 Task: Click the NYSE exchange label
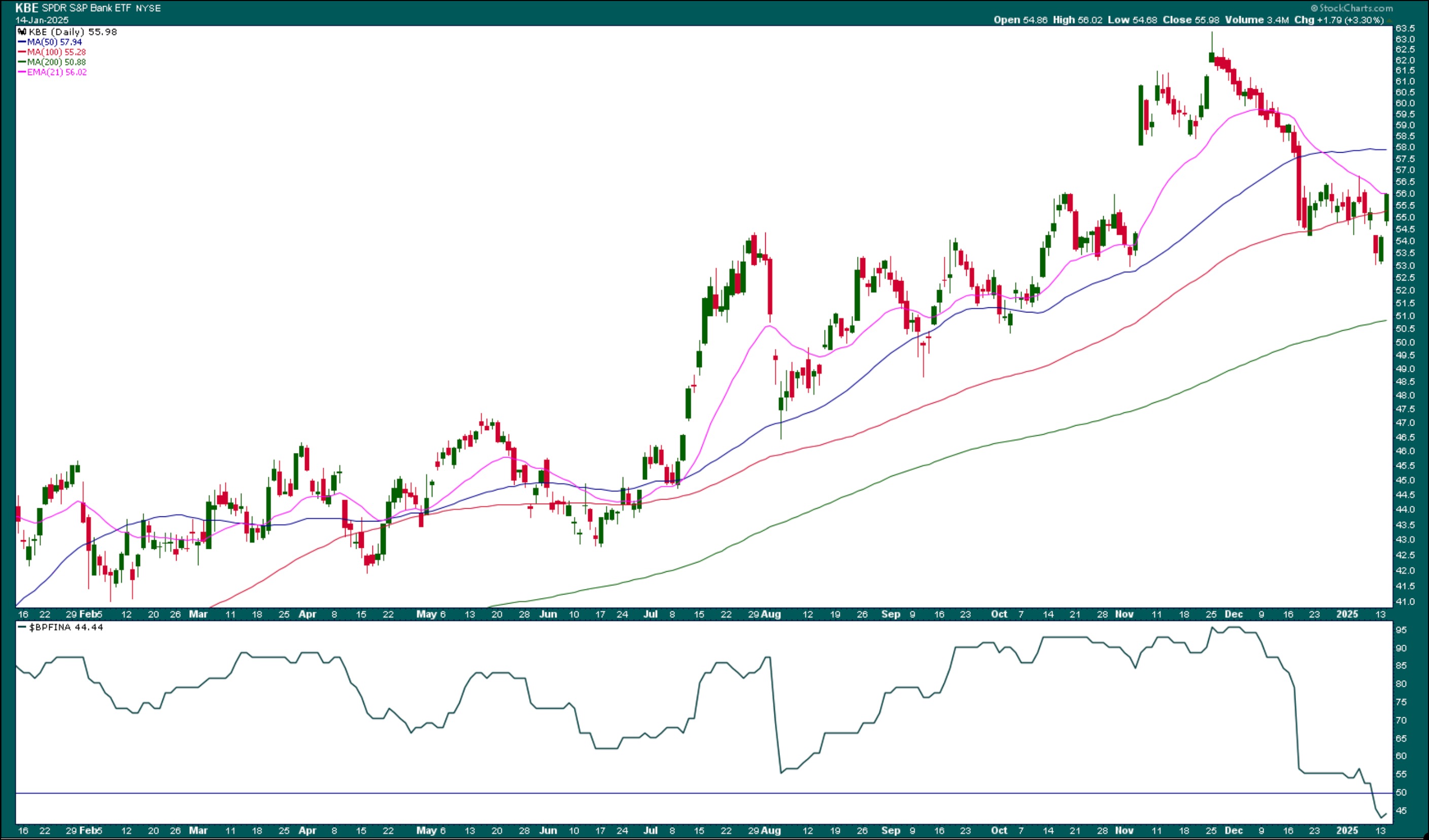148,9
